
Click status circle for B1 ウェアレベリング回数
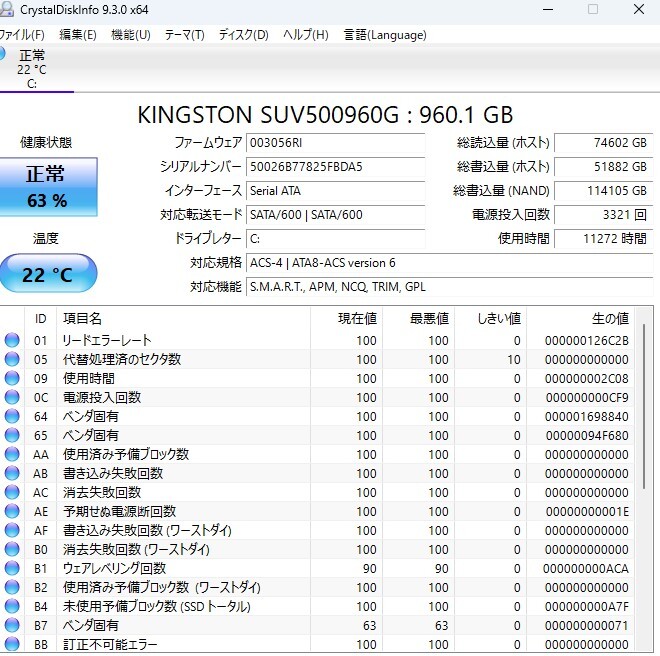pos(12,568)
